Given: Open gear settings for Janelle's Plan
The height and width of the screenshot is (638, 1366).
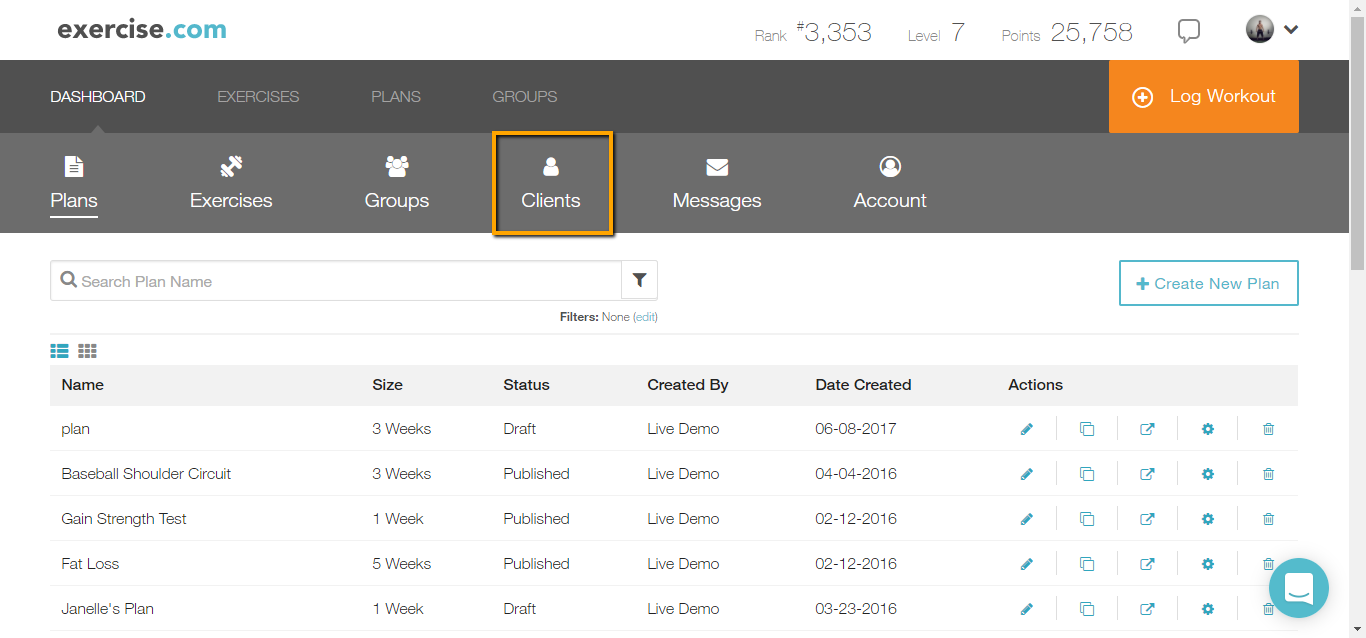Looking at the screenshot, I should click(x=1208, y=609).
